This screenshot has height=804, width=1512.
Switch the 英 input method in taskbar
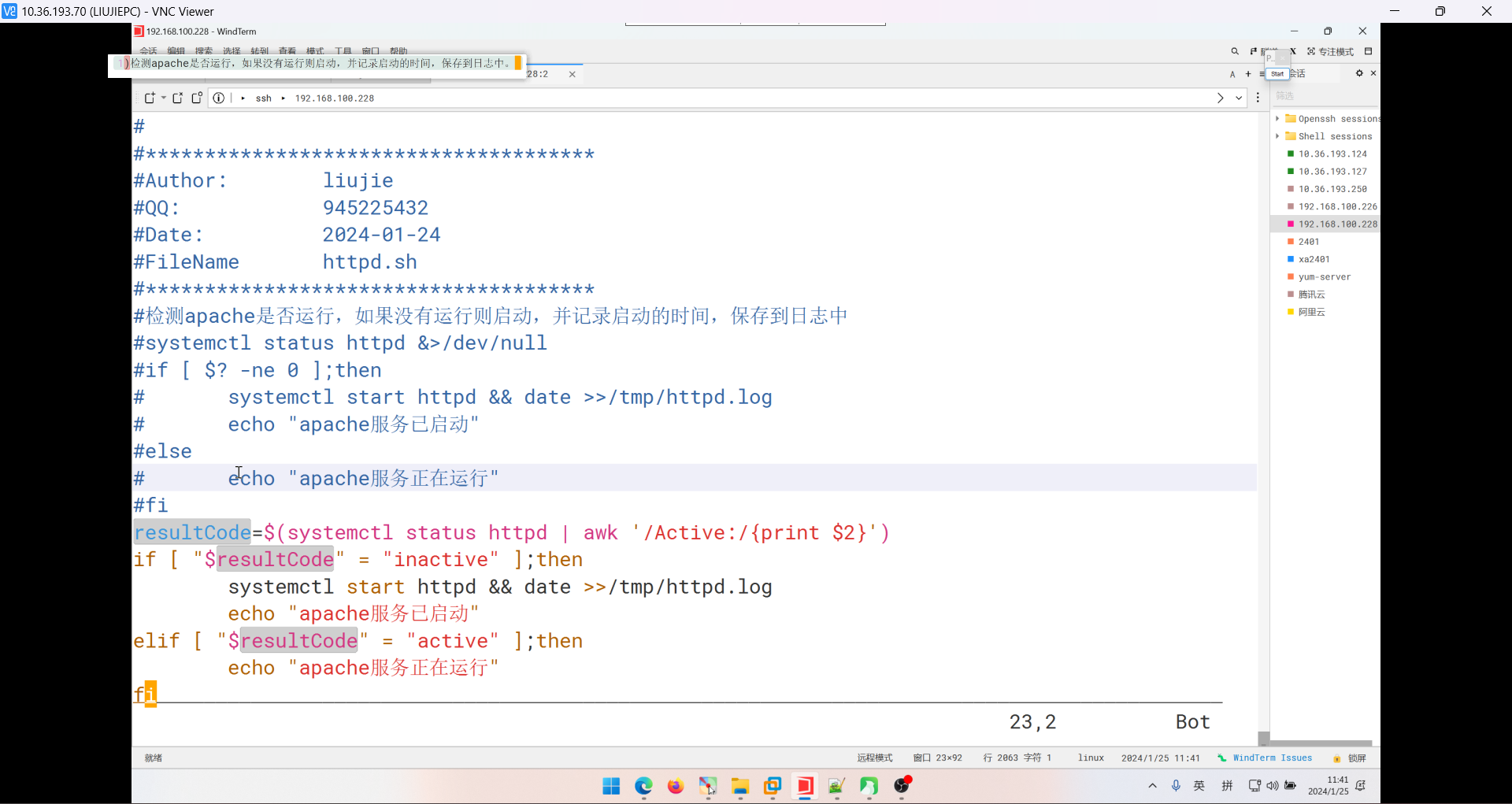point(1199,785)
